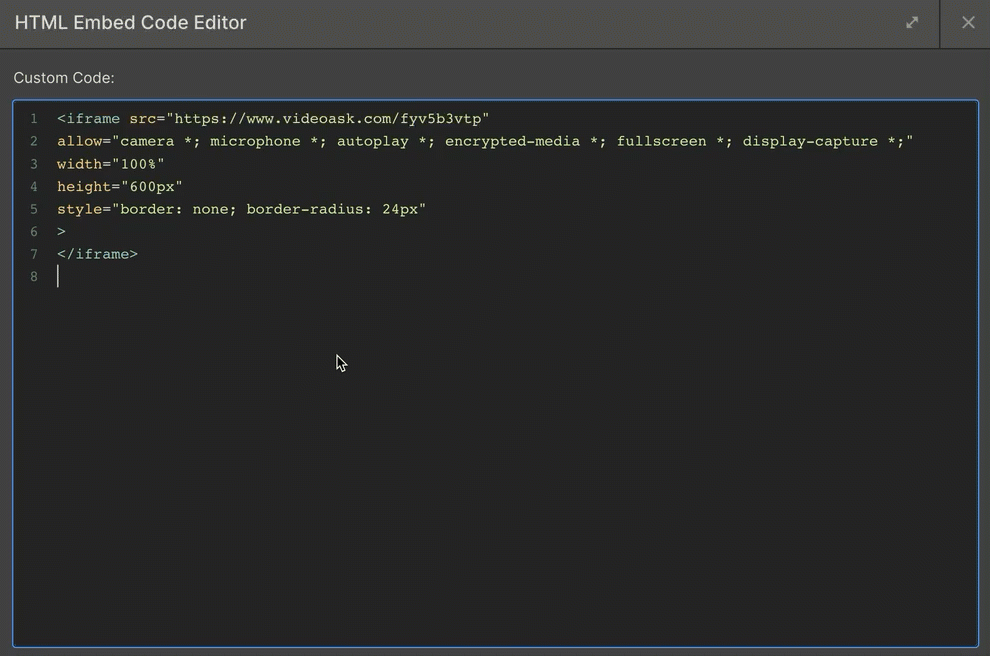
Task: Click the display-capture text in allow attribute
Action: 809,141
